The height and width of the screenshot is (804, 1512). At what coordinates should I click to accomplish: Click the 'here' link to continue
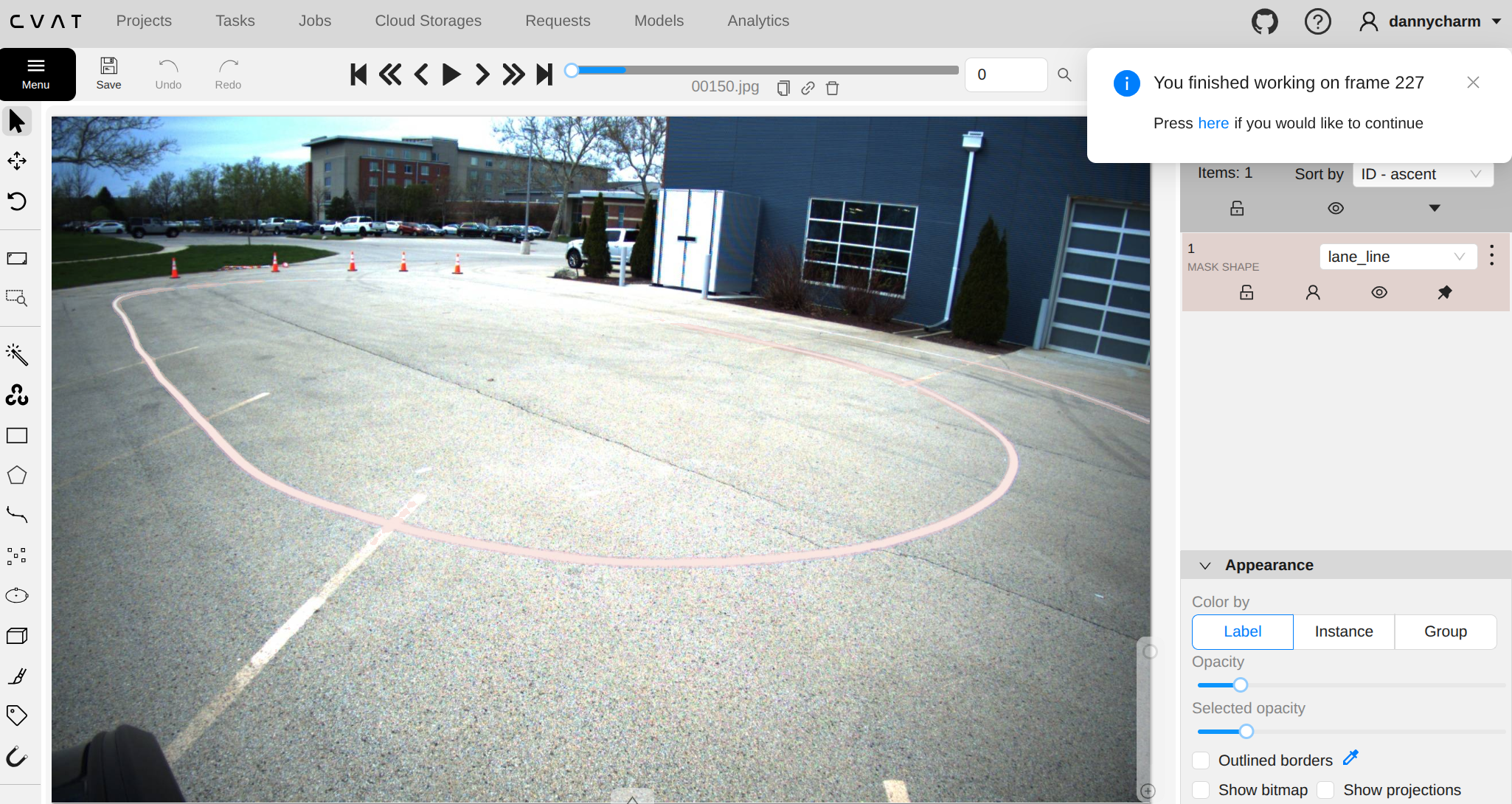1213,123
